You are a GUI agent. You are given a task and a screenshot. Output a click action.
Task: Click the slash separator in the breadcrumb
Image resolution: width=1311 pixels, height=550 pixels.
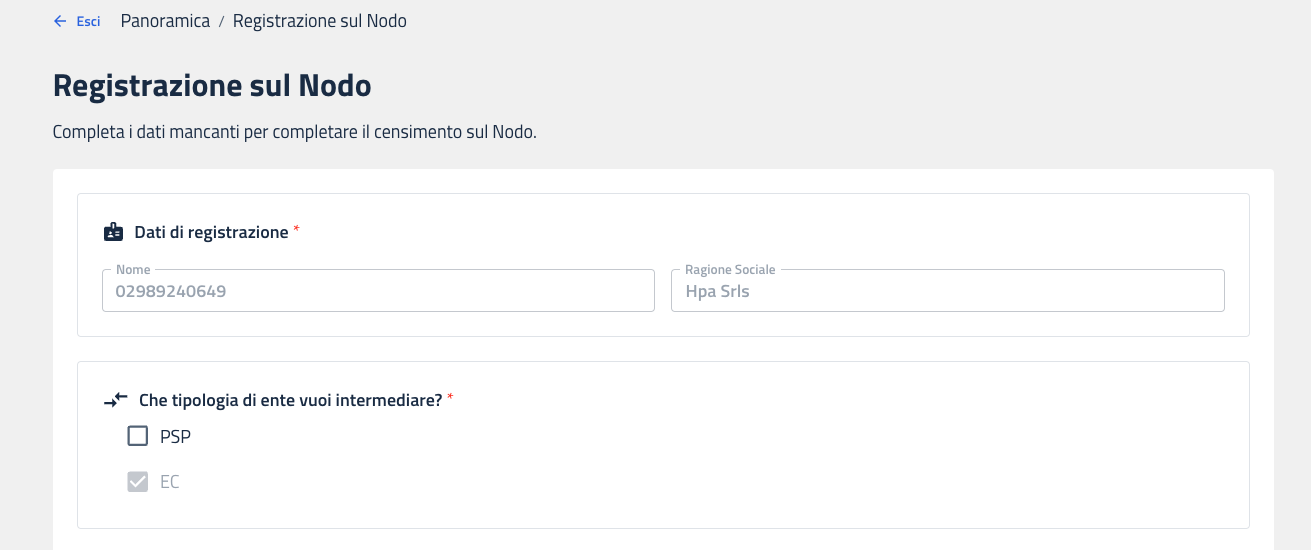[221, 22]
